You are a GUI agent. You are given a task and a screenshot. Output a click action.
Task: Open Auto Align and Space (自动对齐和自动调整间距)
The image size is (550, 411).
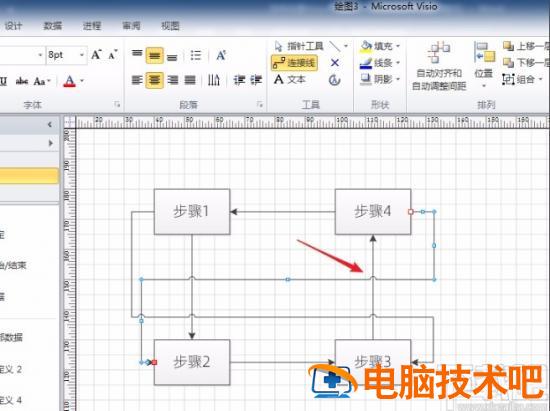[439, 67]
